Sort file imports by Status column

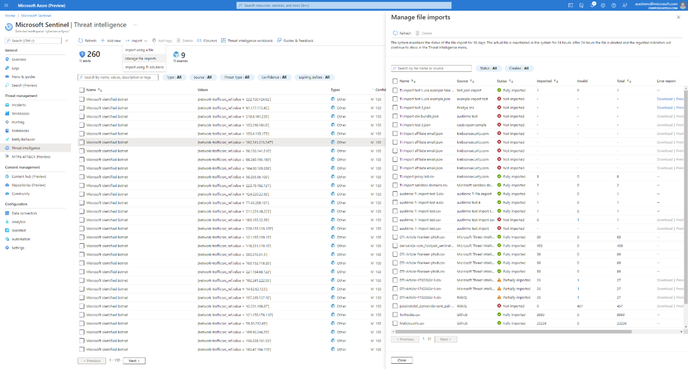505,81
